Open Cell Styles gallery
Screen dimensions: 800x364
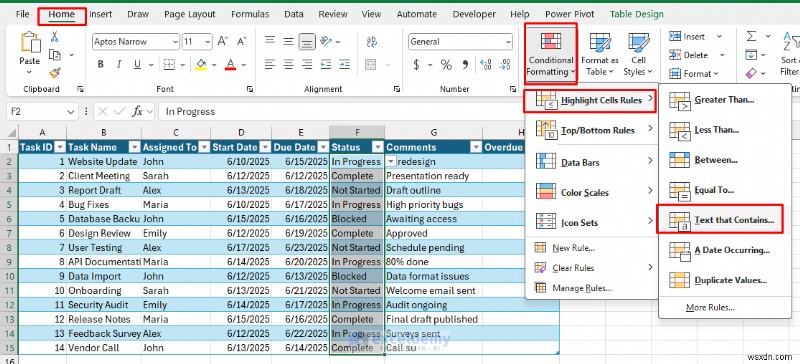tap(638, 54)
